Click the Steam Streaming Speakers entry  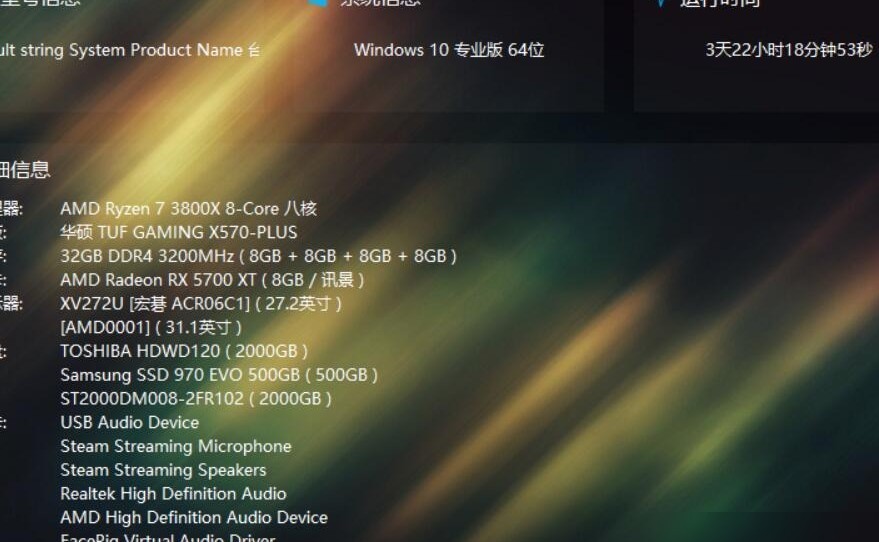(x=163, y=470)
